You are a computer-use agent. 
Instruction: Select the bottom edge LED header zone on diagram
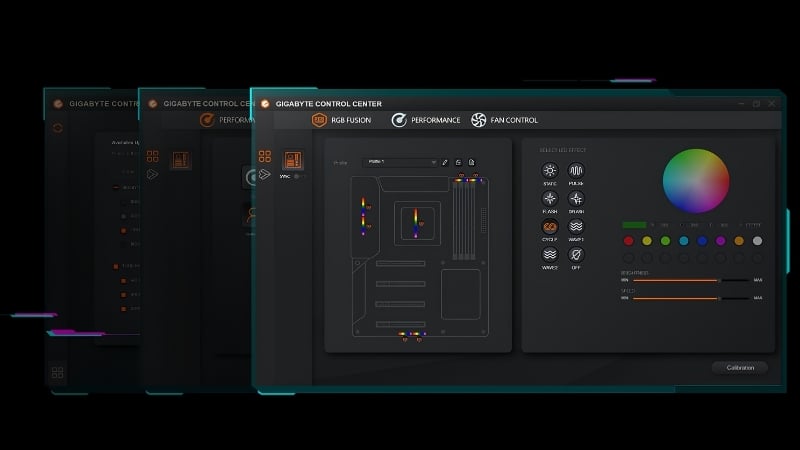click(x=412, y=335)
